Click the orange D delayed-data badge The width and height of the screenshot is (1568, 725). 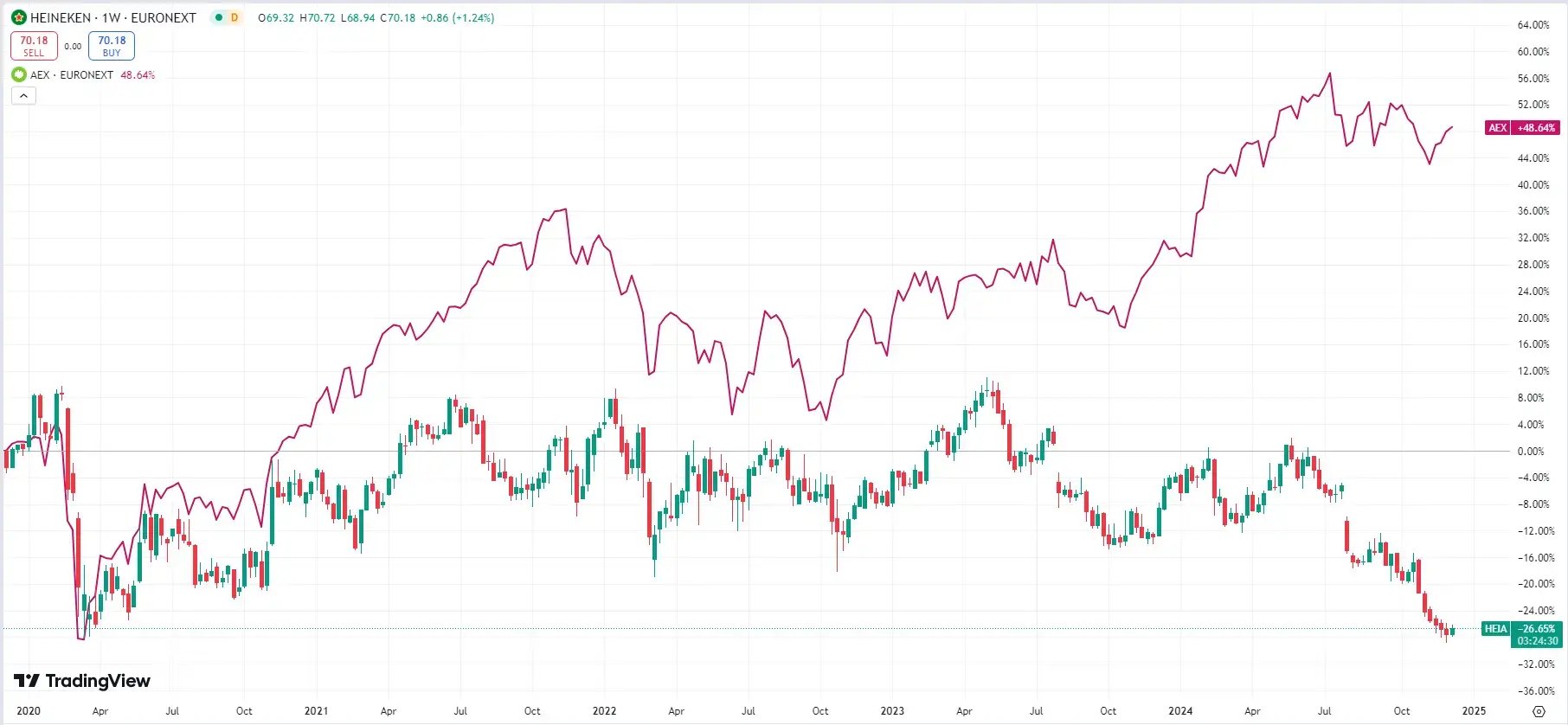[235, 17]
